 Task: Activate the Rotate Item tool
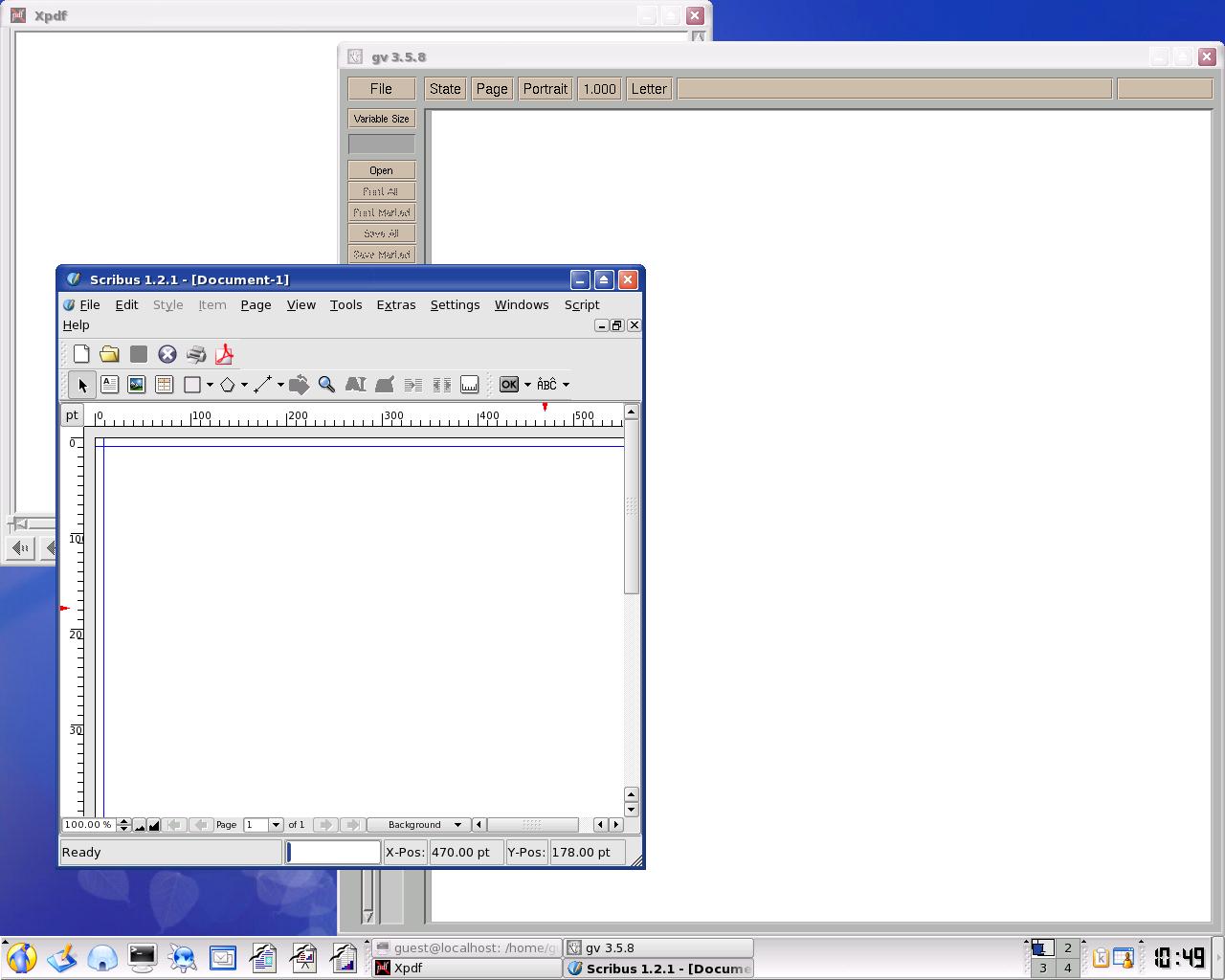pos(299,385)
